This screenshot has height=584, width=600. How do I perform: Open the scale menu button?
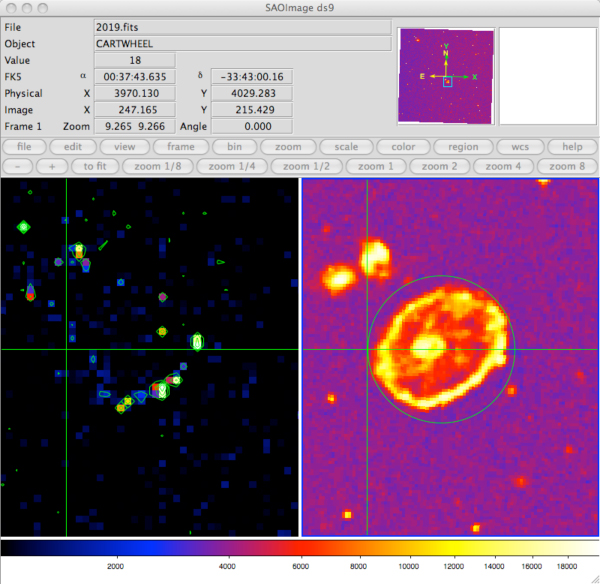[x=346, y=147]
